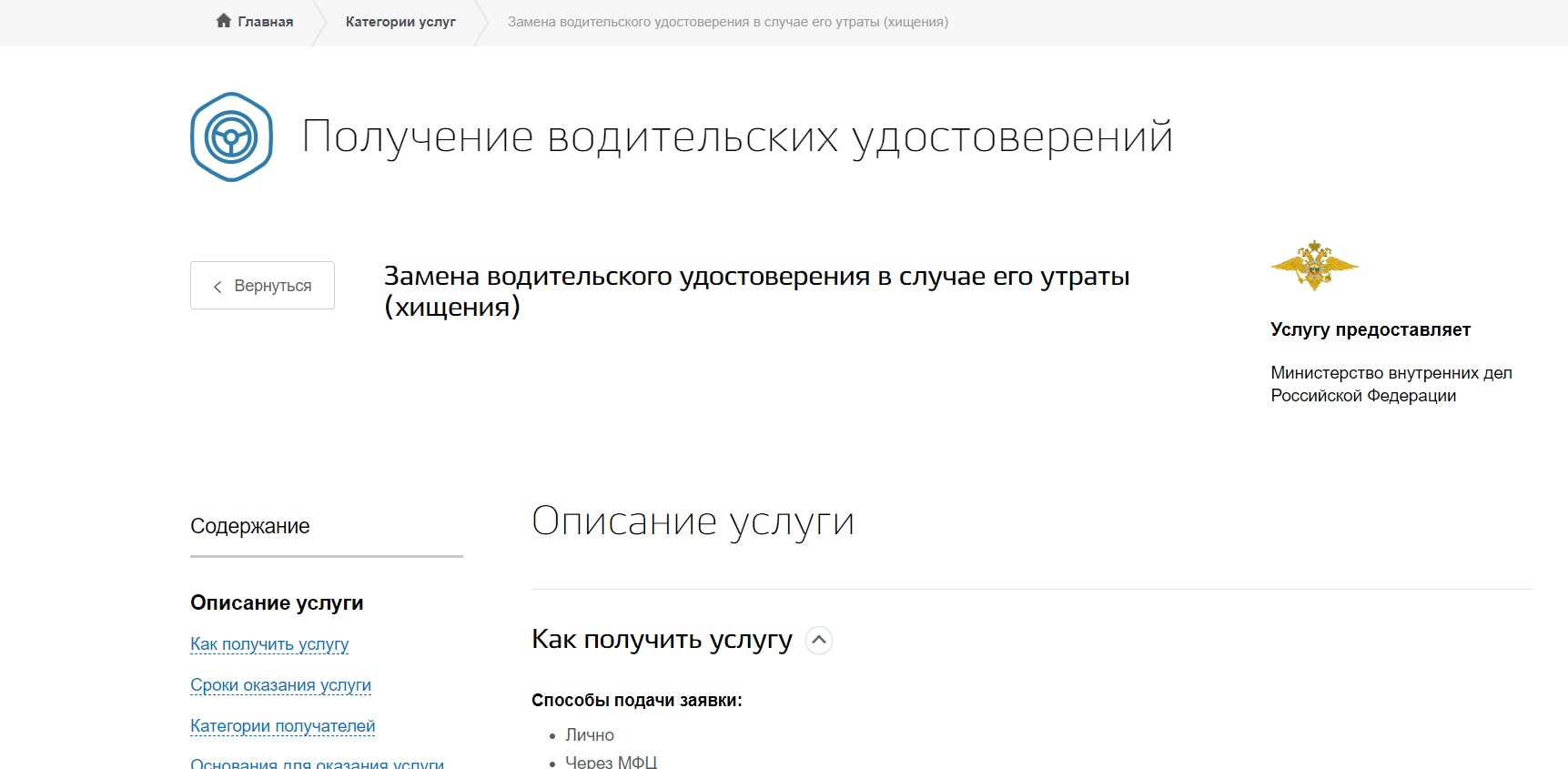Image resolution: width=1568 pixels, height=769 pixels.
Task: Open the 'Категории услуг' breadcrumb
Action: coord(400,22)
